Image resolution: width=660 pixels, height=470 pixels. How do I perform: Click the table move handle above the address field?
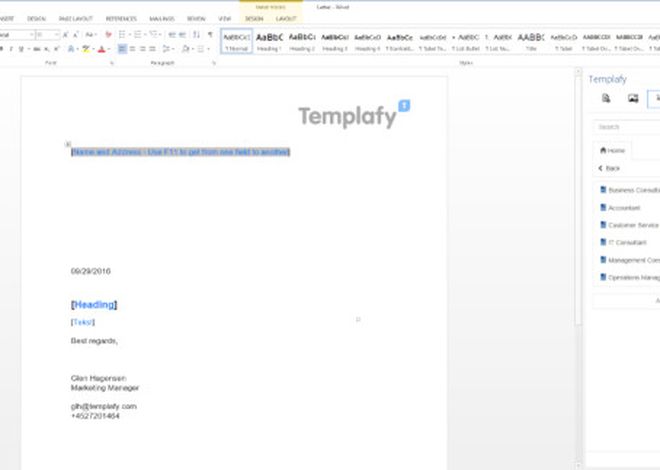[x=68, y=144]
